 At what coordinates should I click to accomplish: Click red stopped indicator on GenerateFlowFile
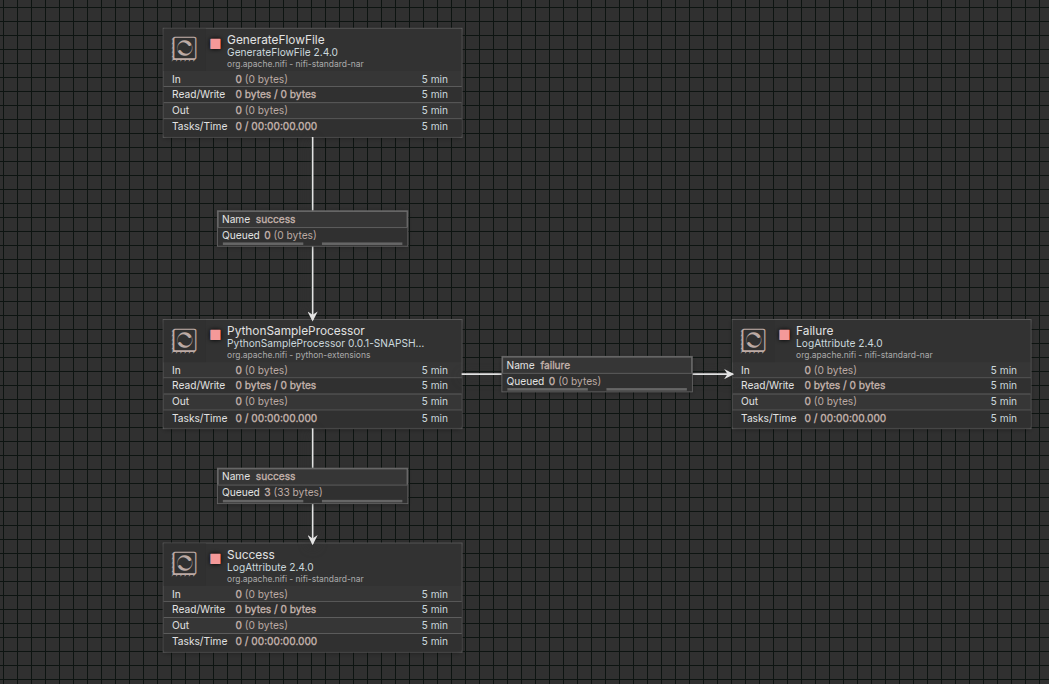pyautogui.click(x=215, y=44)
